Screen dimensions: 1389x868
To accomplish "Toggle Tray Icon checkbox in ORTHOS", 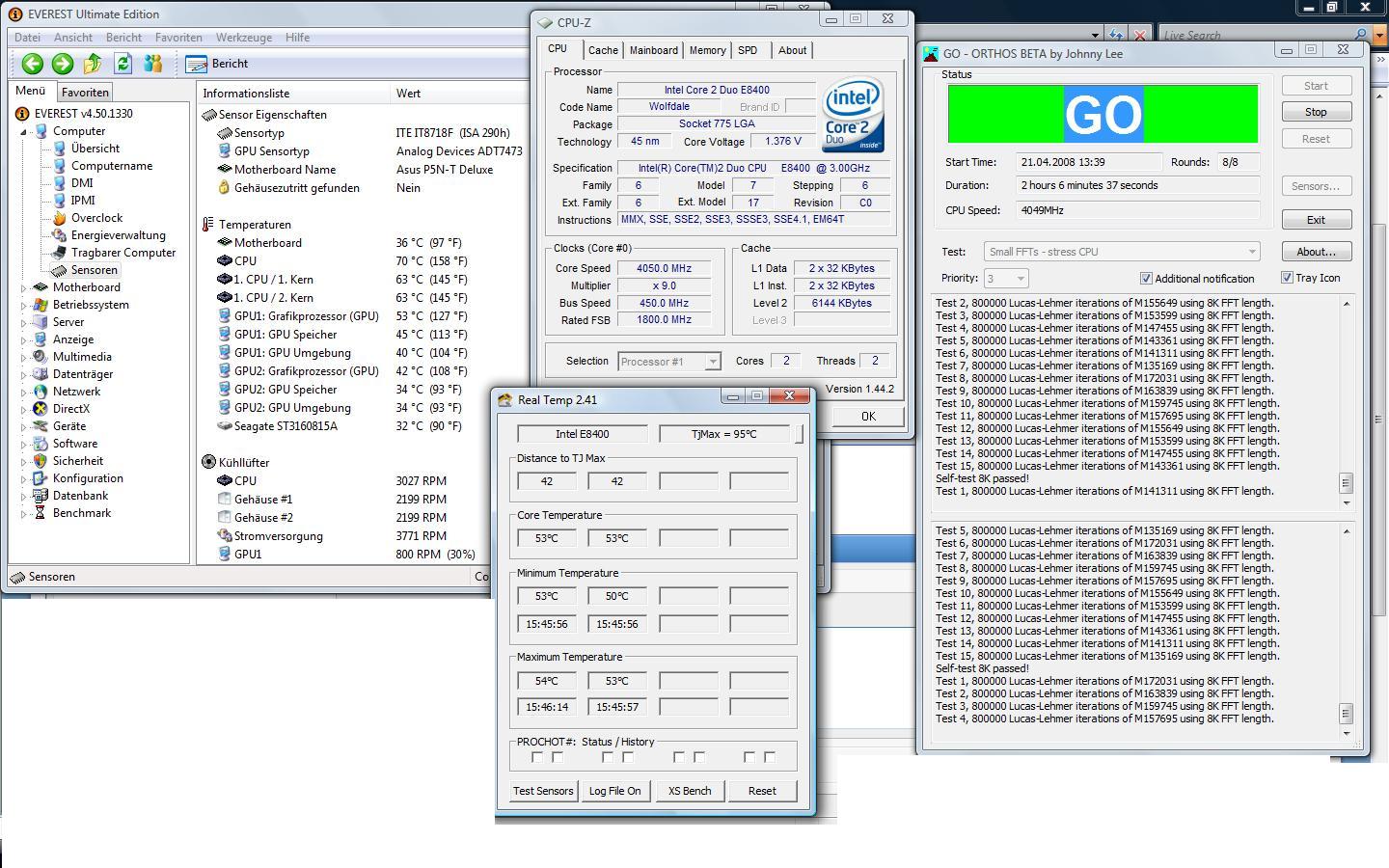I will pos(1287,278).
